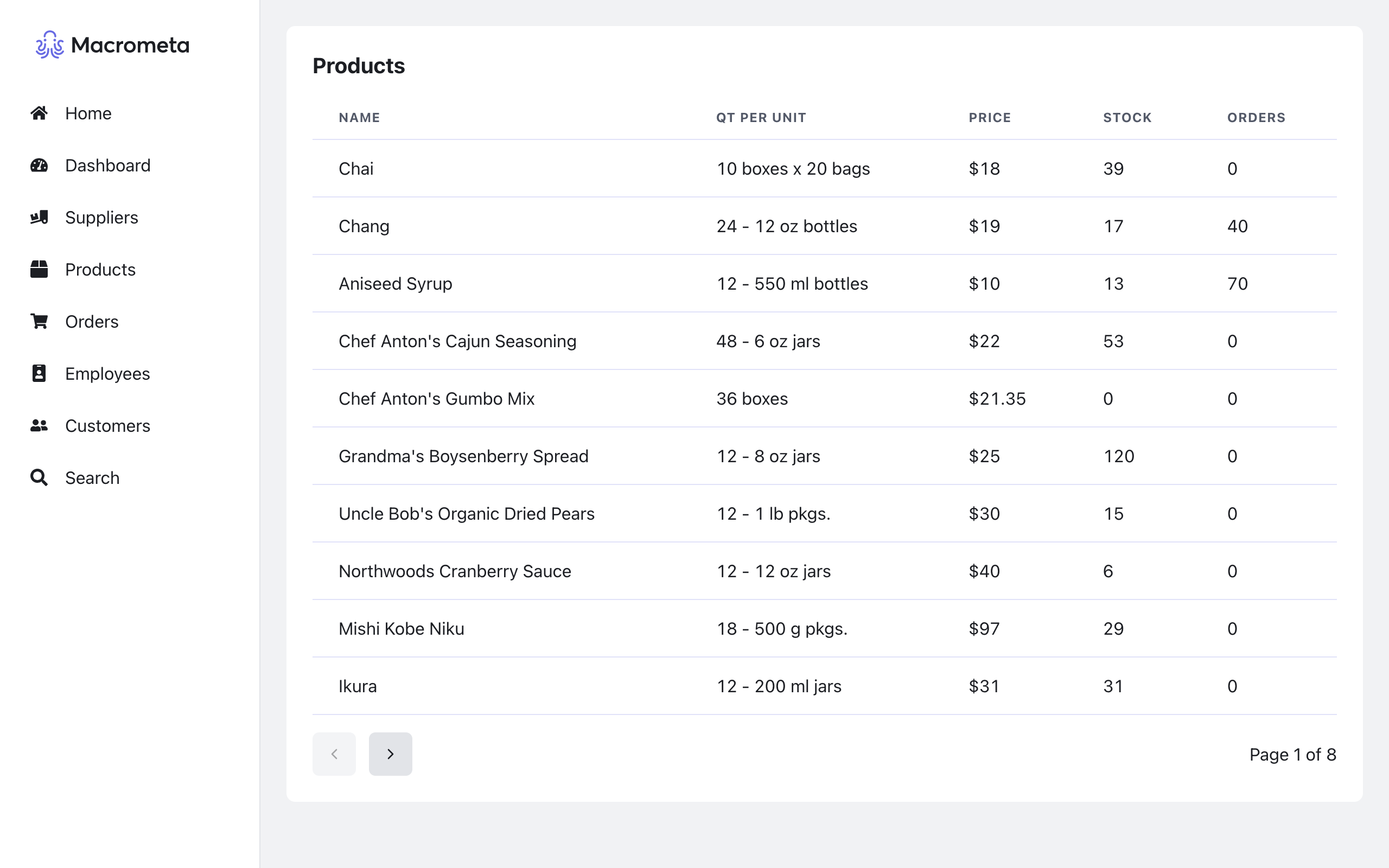Image resolution: width=1389 pixels, height=868 pixels.
Task: Click the Mishi Kobe Niku row
Action: (x=401, y=629)
